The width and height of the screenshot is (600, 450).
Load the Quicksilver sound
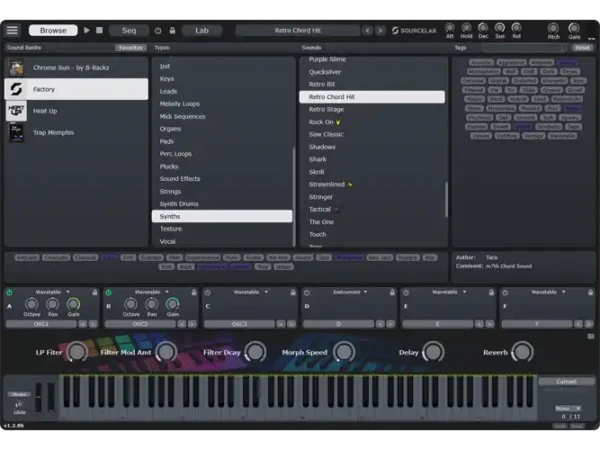(x=372, y=72)
